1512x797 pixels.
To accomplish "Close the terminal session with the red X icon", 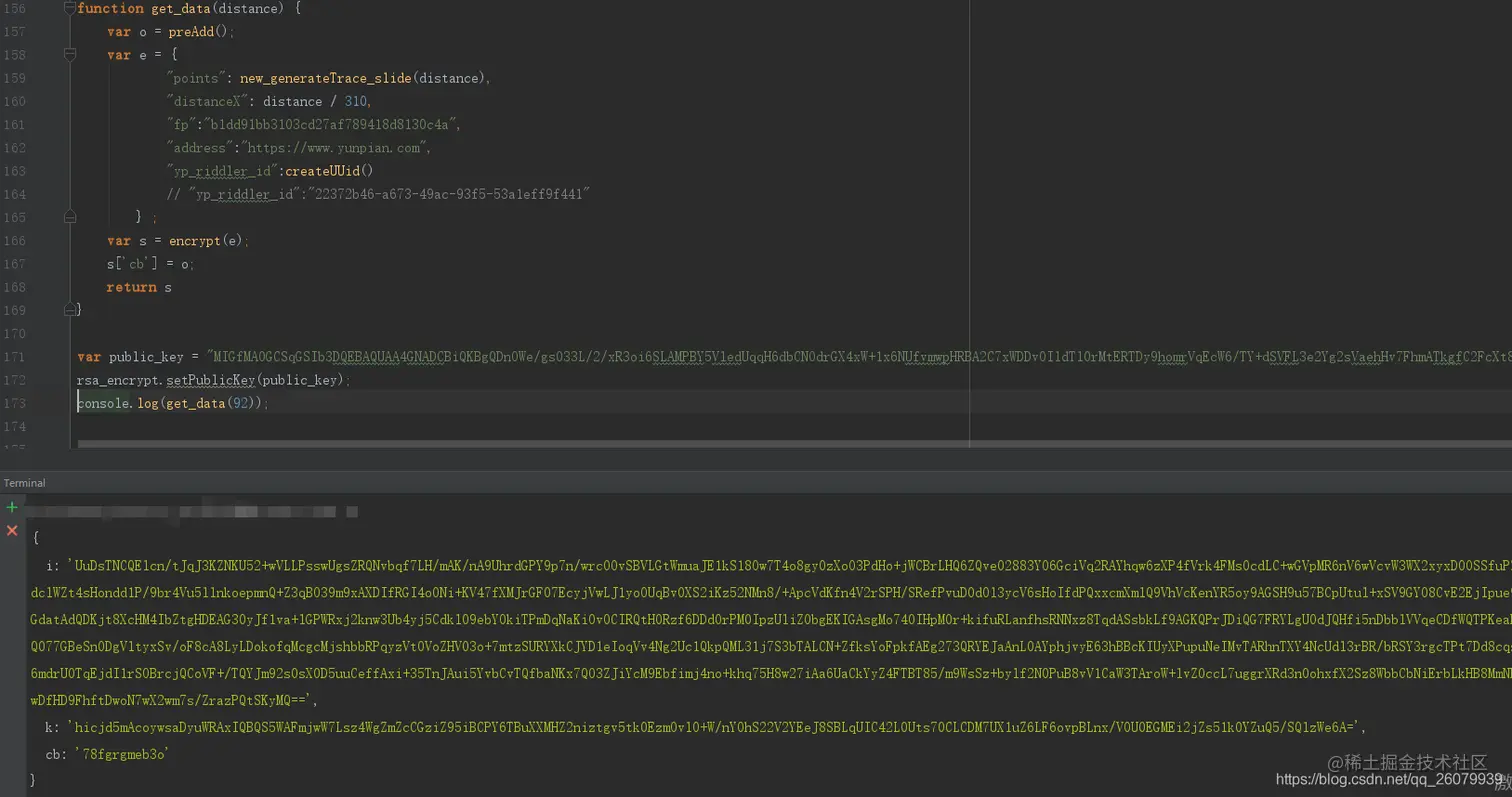I will (12, 530).
